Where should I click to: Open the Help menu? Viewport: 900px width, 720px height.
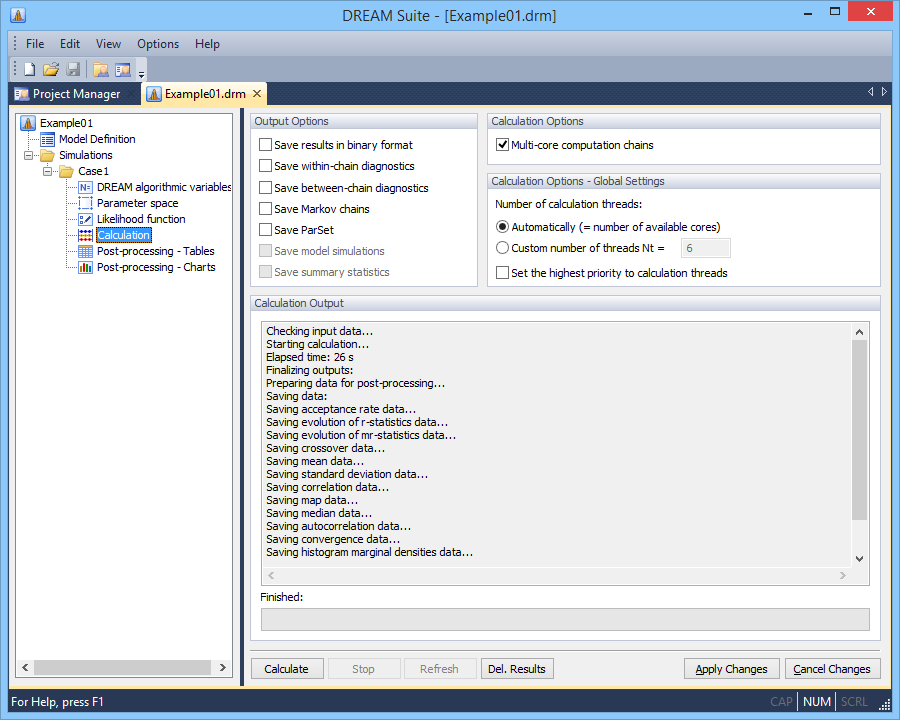207,44
